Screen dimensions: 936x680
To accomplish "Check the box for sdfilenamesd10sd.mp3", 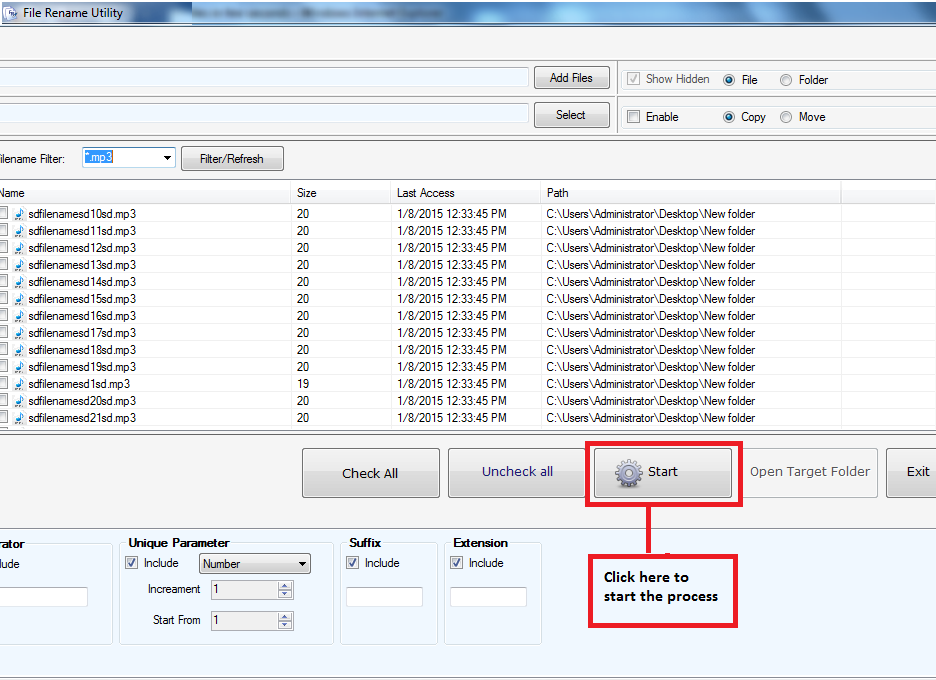I will [3, 213].
